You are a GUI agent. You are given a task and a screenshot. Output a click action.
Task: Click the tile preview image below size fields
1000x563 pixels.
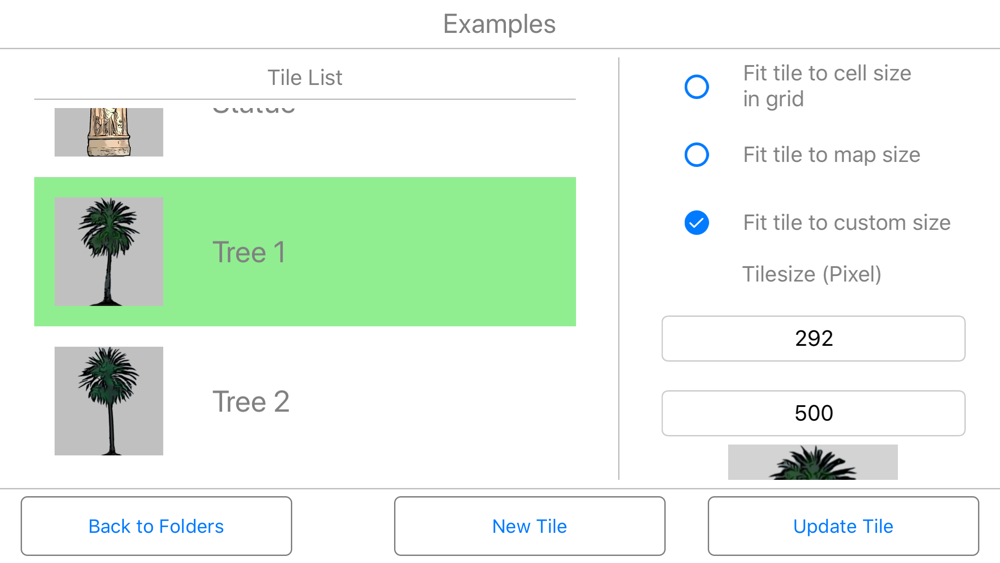coord(813,462)
